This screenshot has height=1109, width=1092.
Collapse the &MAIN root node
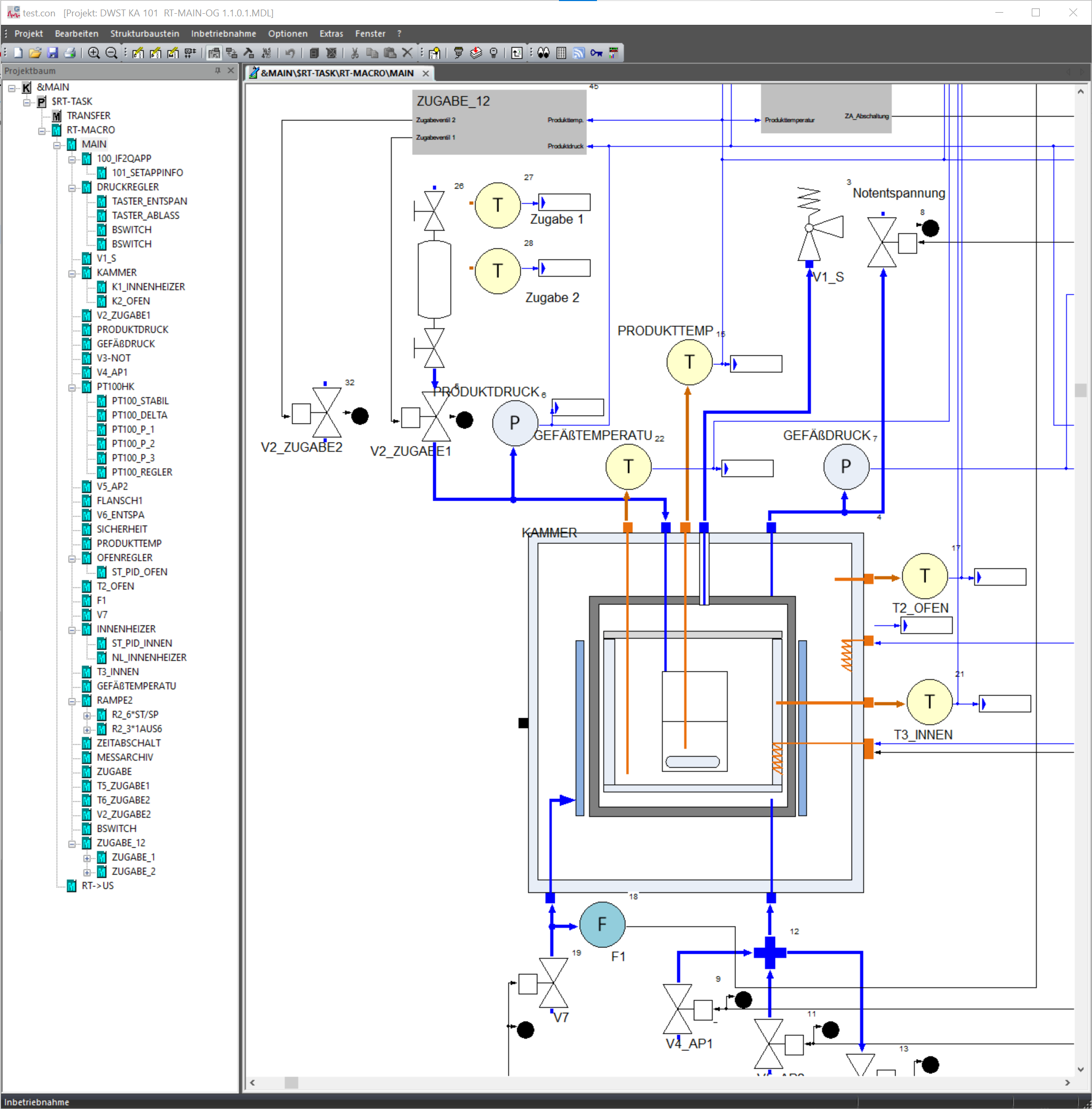pyautogui.click(x=12, y=88)
